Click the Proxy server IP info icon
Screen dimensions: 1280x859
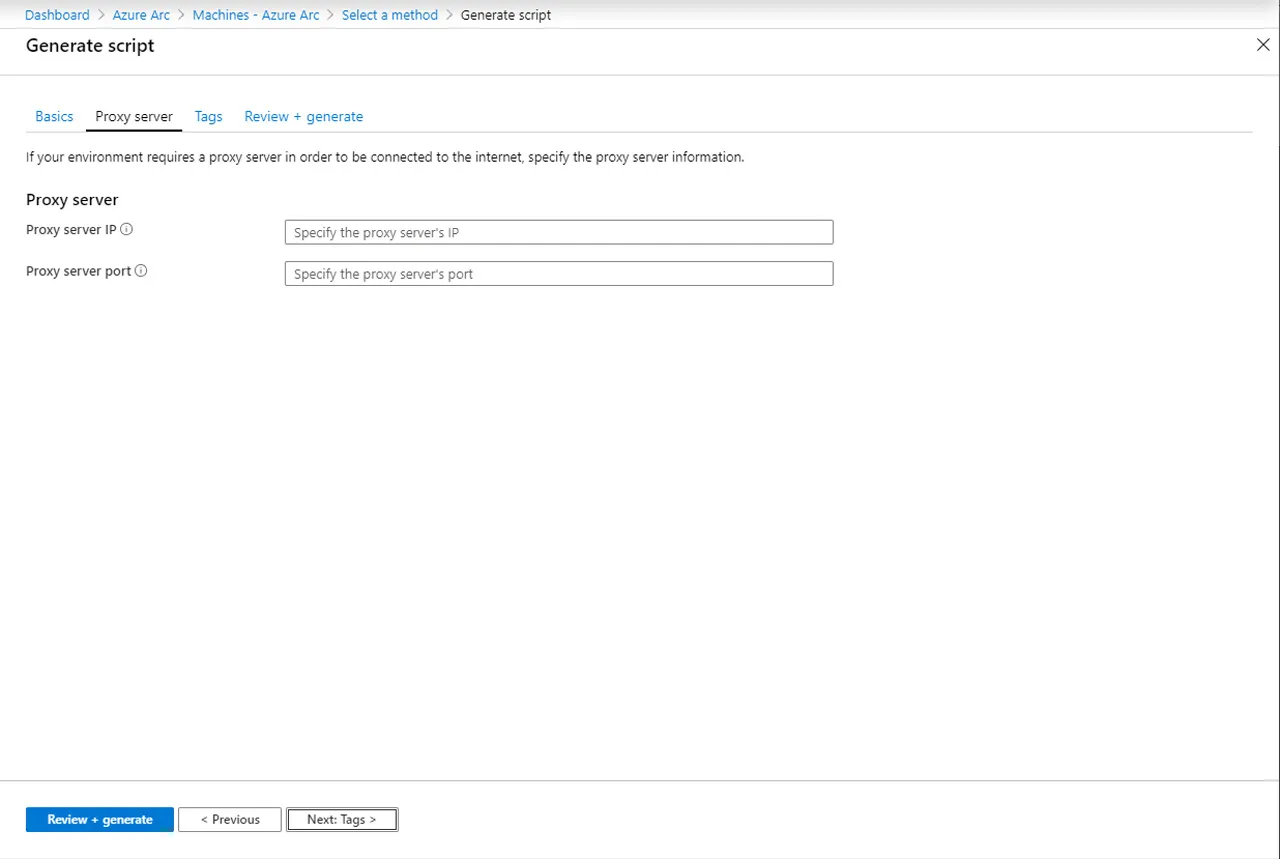[x=127, y=229]
